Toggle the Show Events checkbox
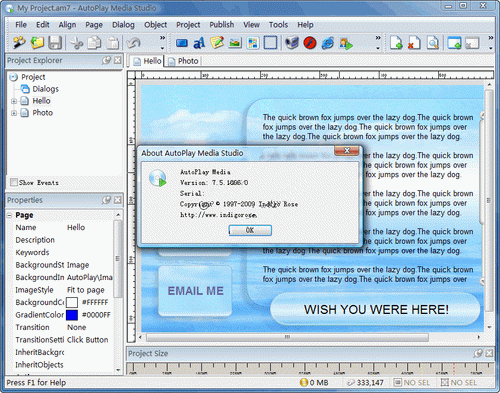The image size is (500, 393). point(14,182)
